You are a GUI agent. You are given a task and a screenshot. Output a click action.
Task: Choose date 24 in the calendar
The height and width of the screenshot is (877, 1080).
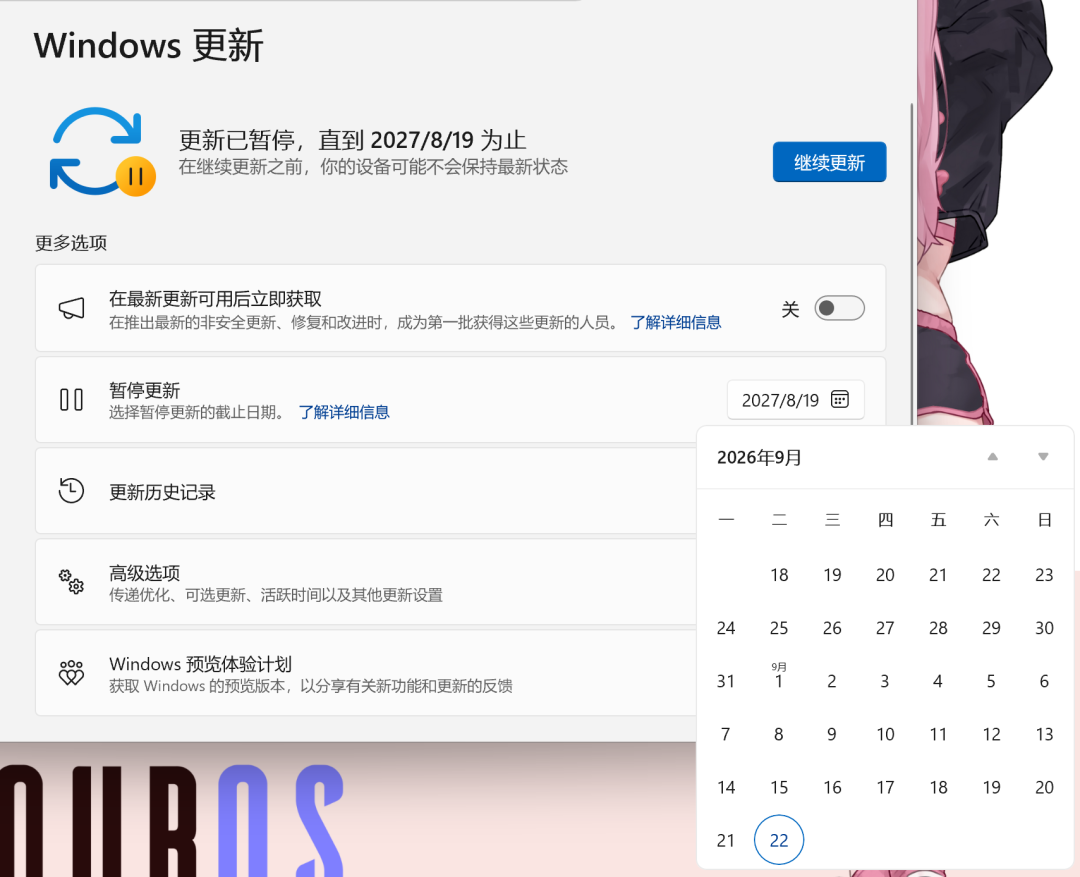pos(726,628)
